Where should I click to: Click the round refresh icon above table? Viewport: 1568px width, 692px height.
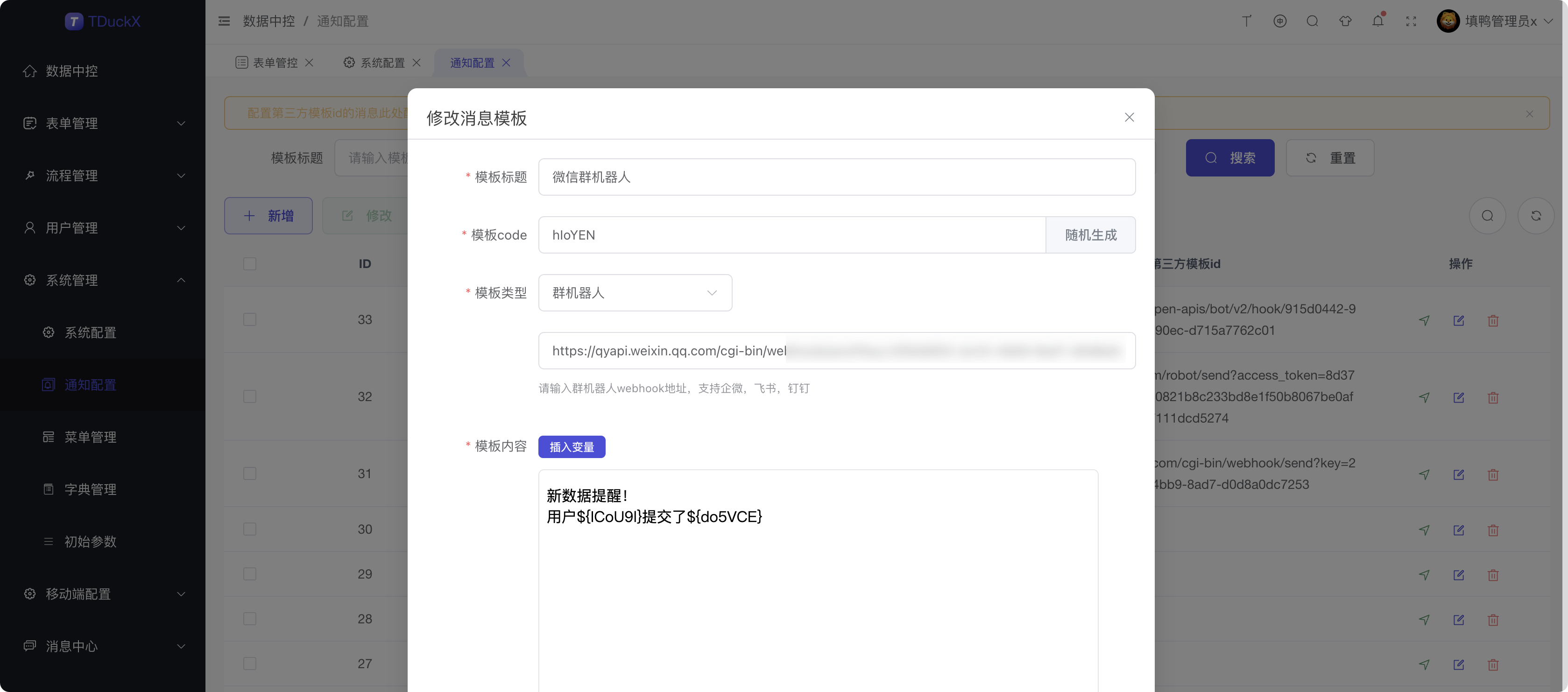[x=1535, y=215]
